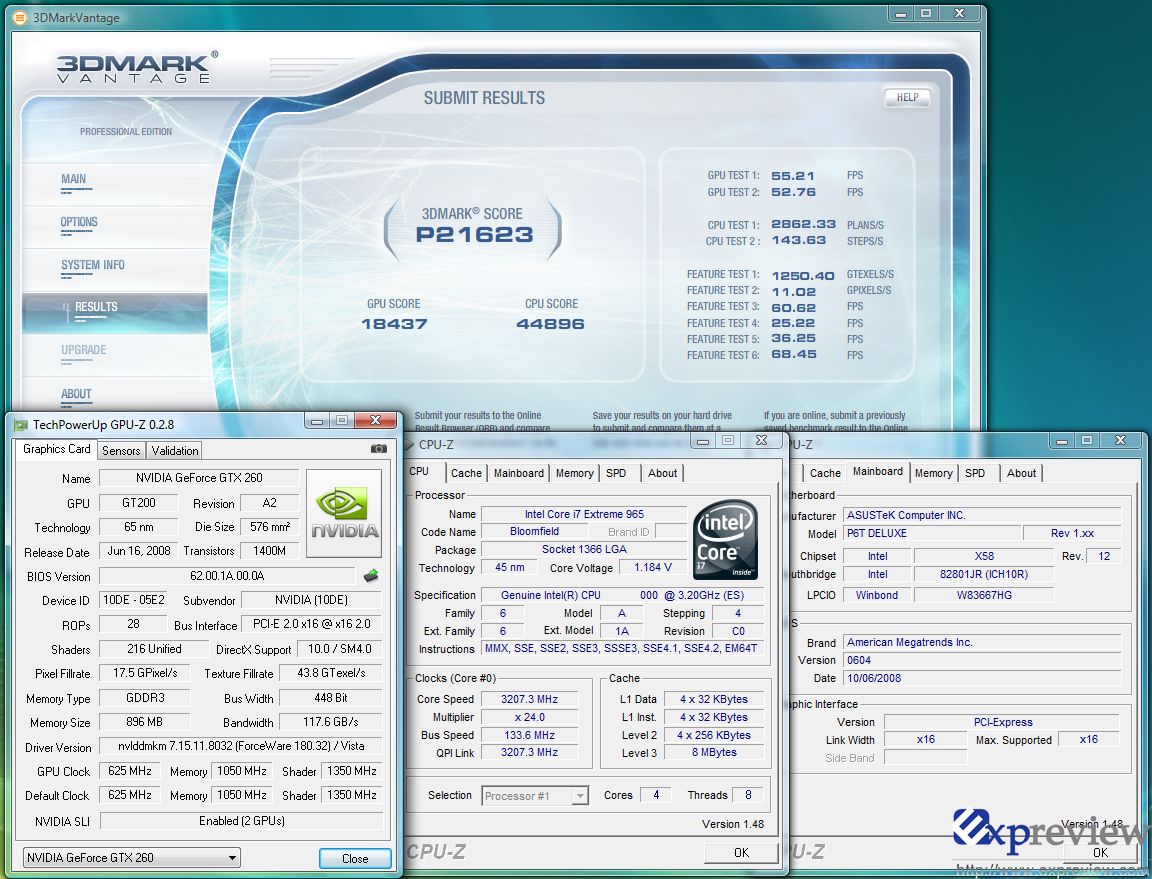Screen dimensions: 1152x879
Task: Click the mainboard model P6T DELUXE
Action: point(932,534)
